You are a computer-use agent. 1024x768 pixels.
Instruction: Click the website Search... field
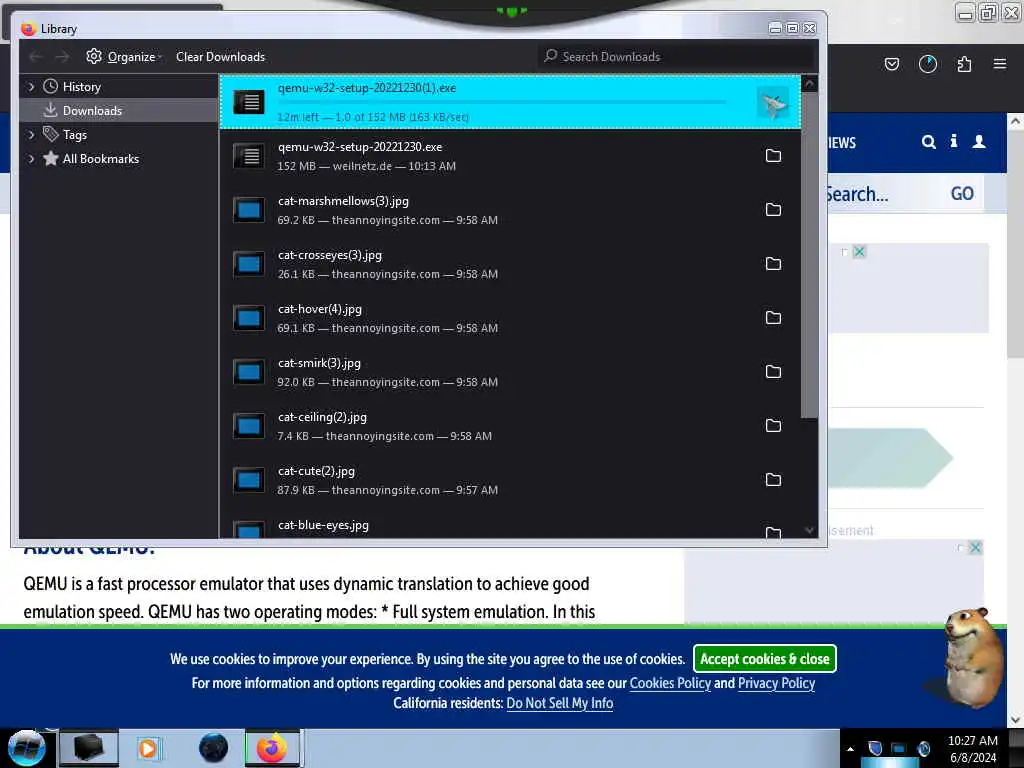tap(884, 193)
